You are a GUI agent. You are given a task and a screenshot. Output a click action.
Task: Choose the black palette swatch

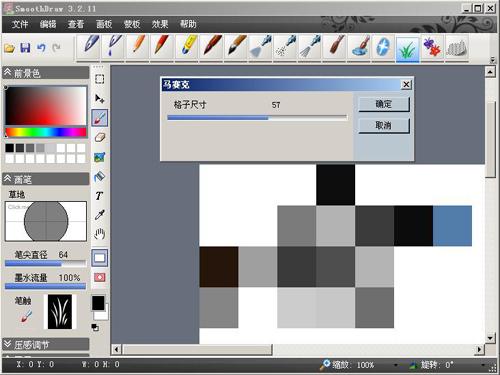(x=10, y=148)
